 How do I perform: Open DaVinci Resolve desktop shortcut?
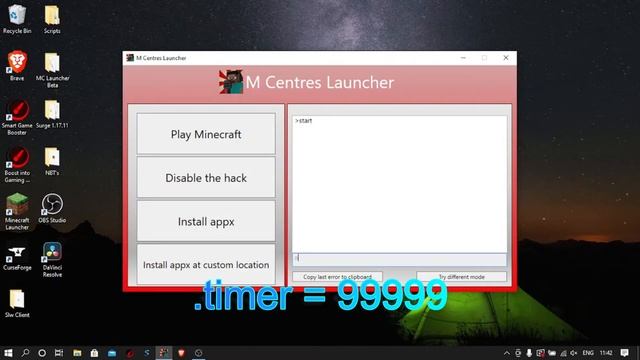(52, 260)
